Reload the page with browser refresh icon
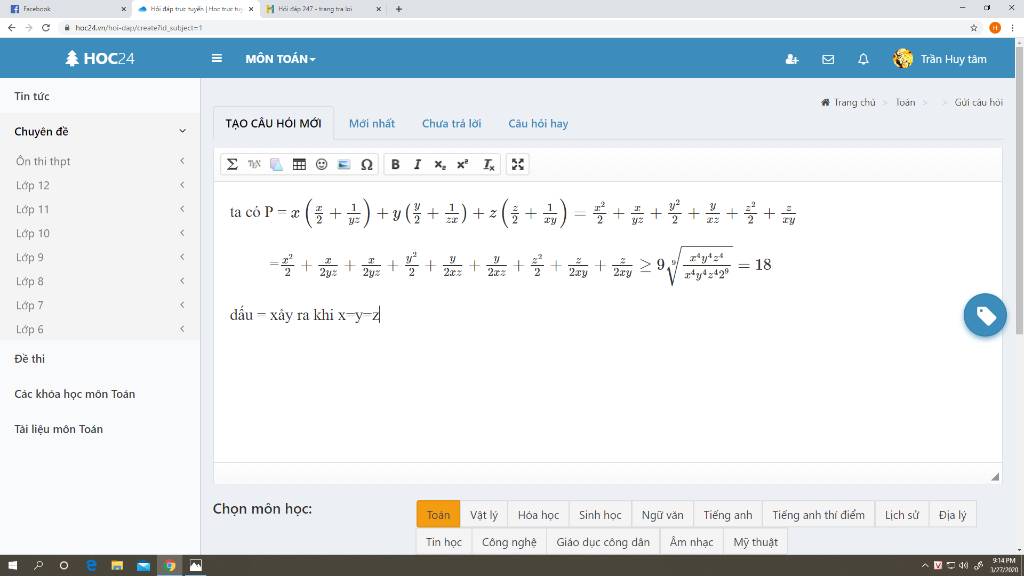Viewport: 1024px width, 576px height. coord(46,27)
